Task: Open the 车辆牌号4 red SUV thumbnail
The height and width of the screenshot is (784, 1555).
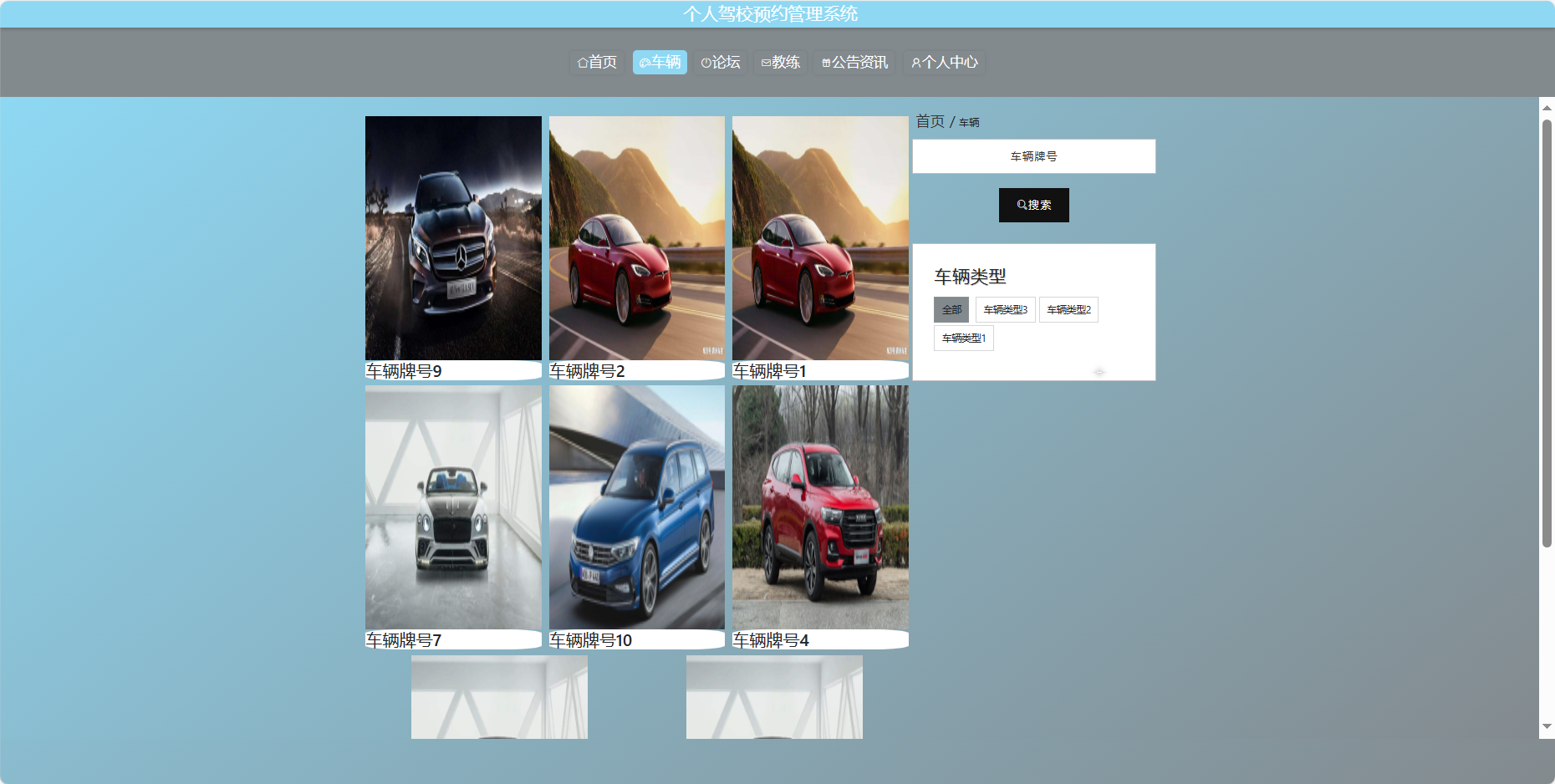Action: [820, 507]
